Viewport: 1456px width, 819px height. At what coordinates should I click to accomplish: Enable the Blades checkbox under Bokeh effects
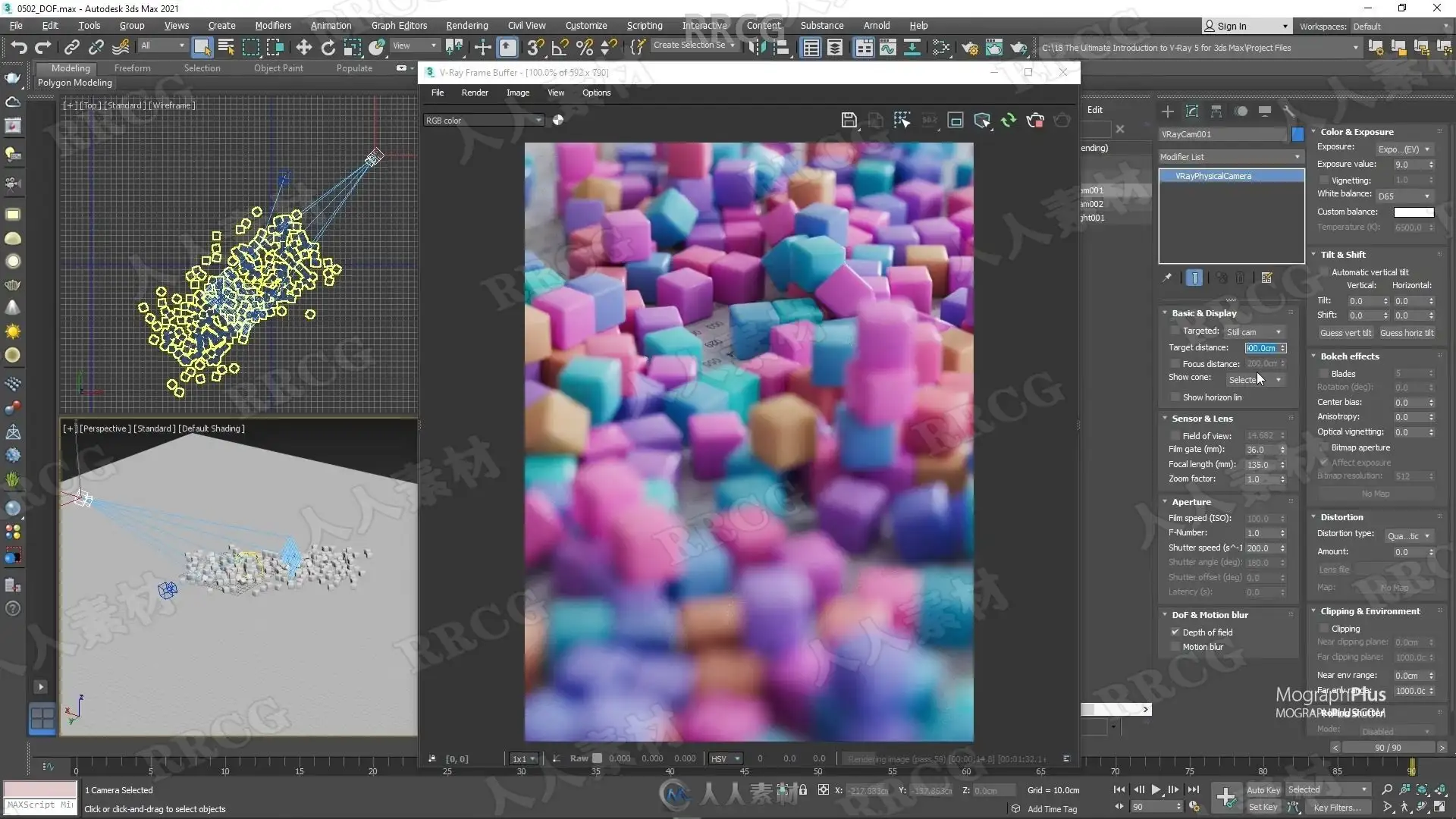point(1324,374)
